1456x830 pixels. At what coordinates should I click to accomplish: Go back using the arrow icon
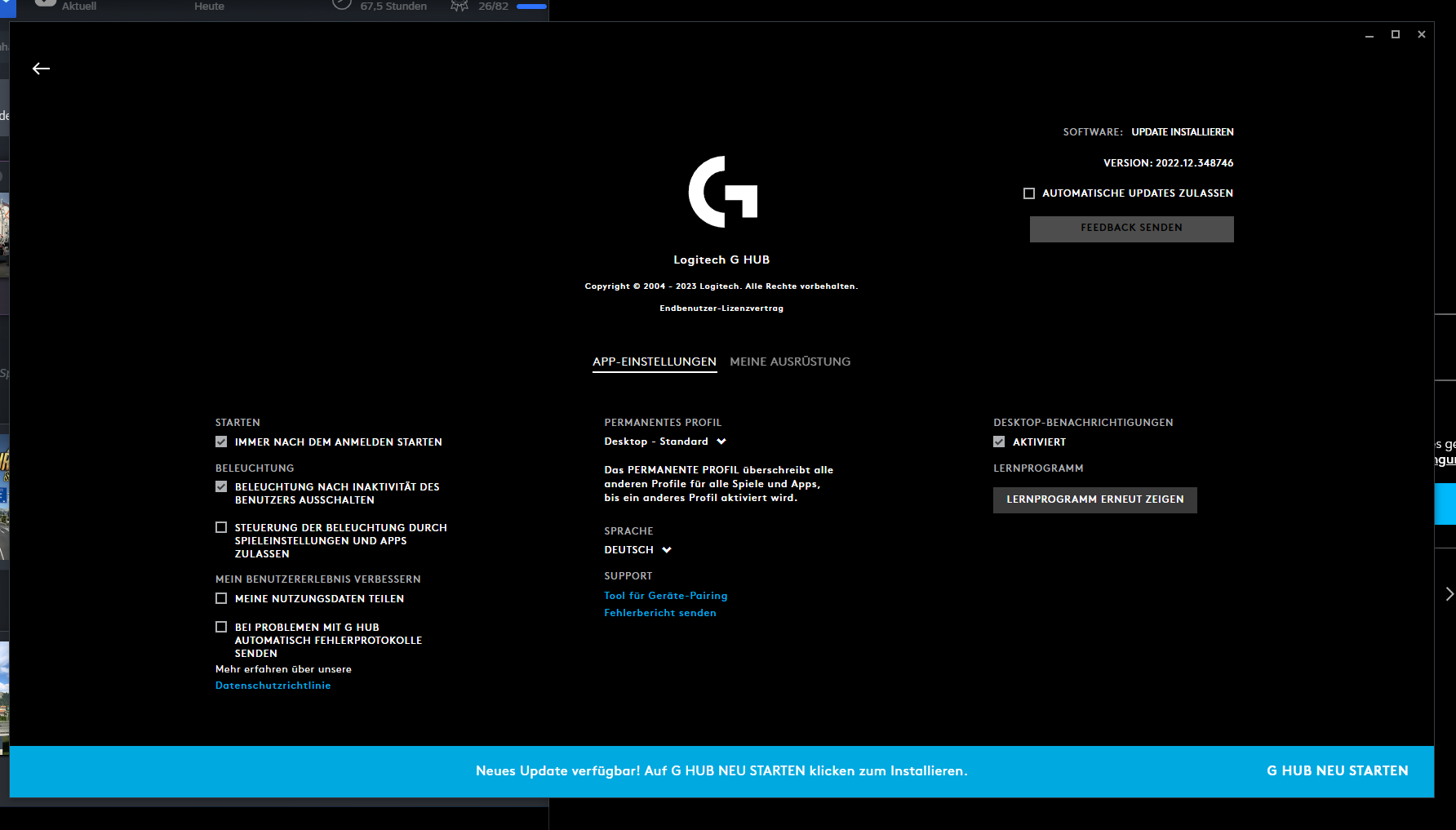click(x=41, y=69)
